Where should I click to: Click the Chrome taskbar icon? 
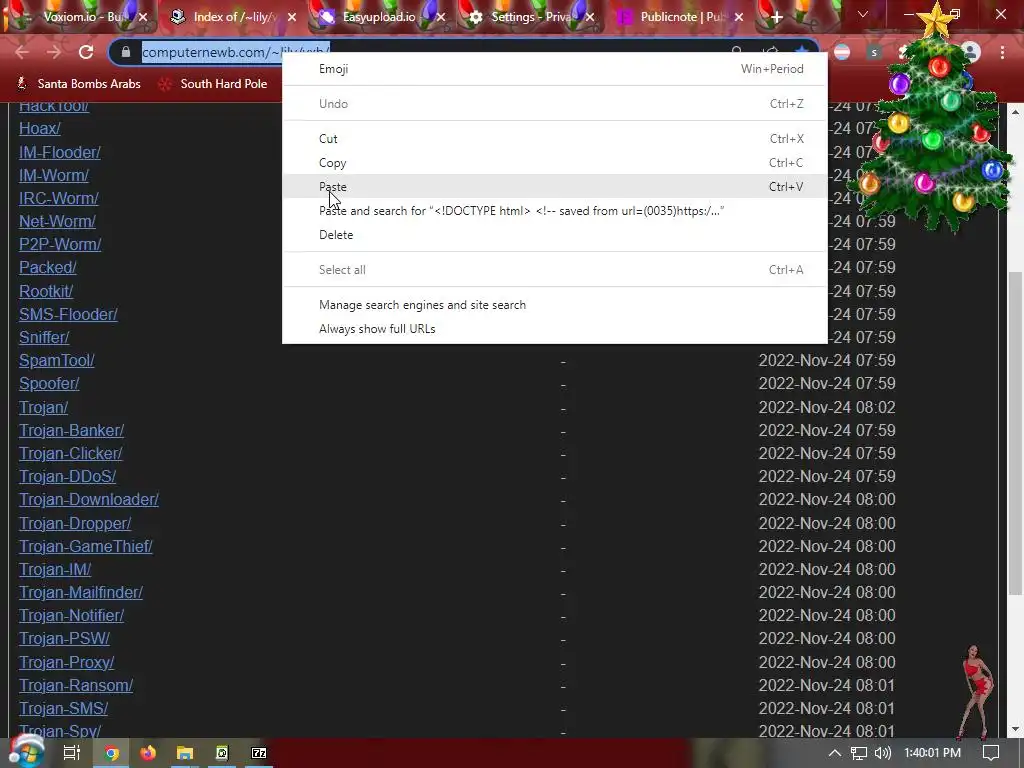point(112,753)
